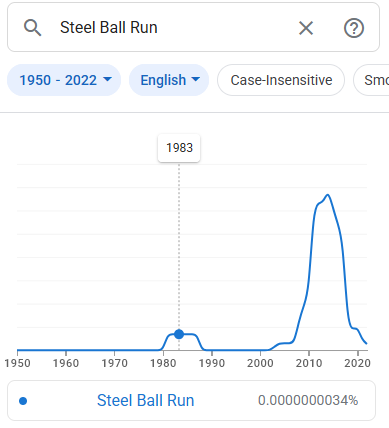This screenshot has width=389, height=428.
Task: Click the 2020 x-axis label
Action: pos(357,363)
